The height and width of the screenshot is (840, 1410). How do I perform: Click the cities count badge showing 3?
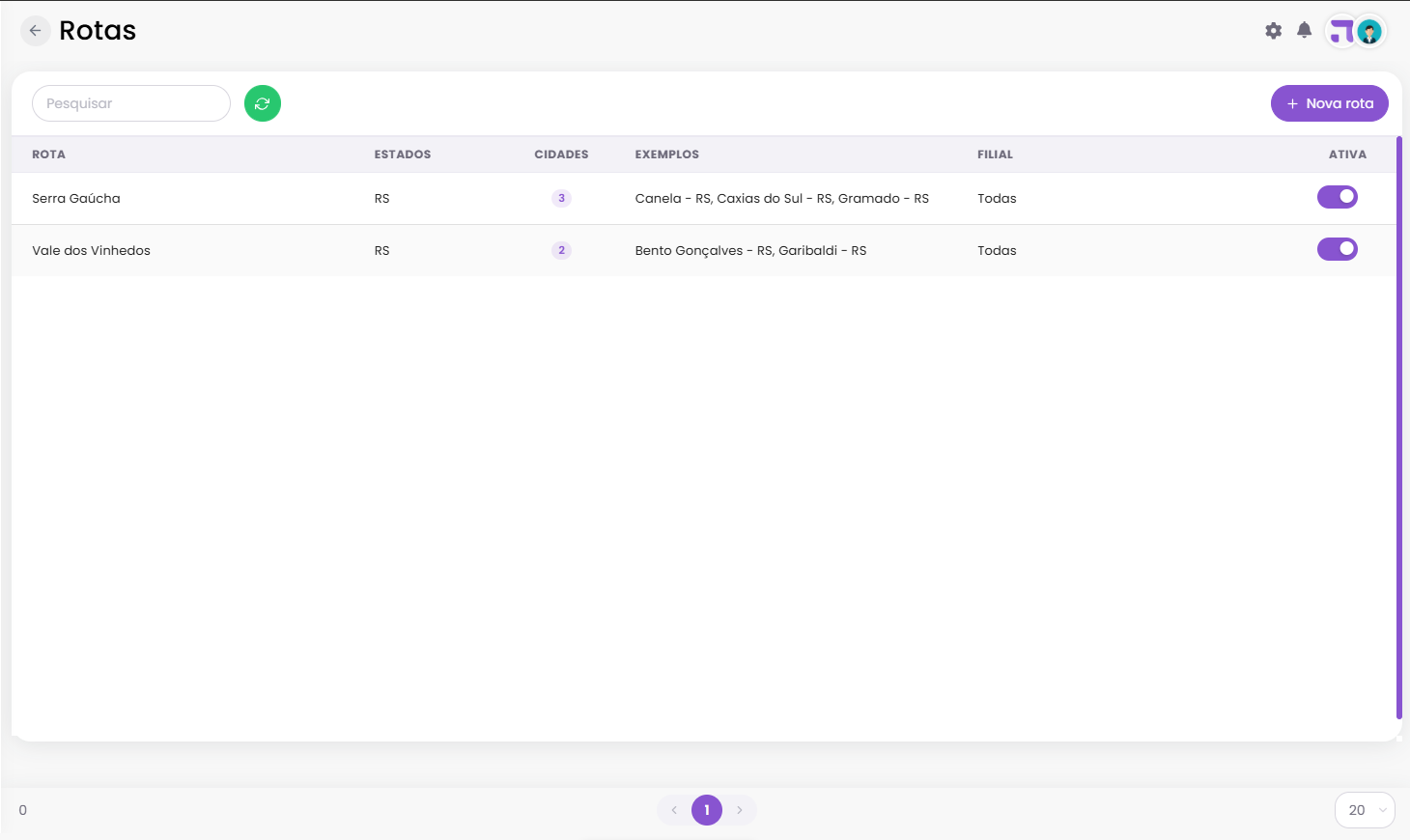[x=561, y=198]
